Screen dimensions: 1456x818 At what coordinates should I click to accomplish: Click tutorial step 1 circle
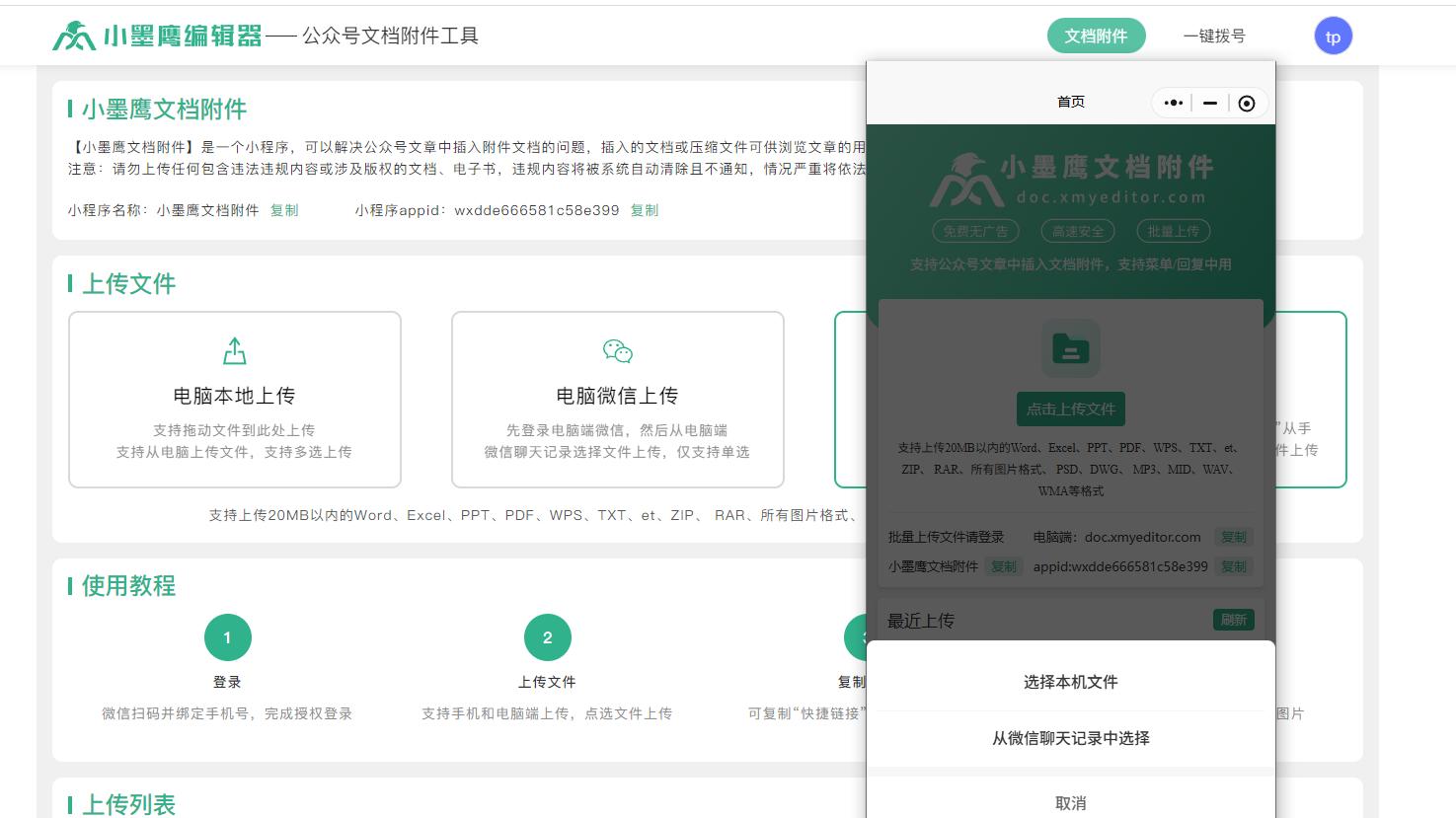point(228,637)
